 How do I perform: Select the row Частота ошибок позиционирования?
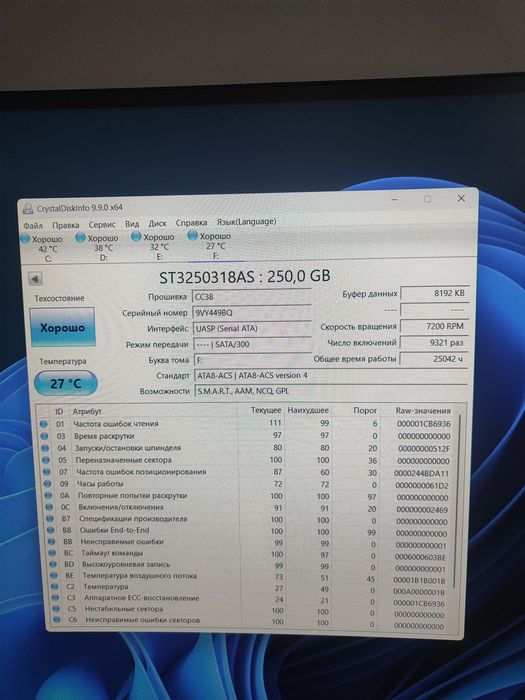click(247, 472)
